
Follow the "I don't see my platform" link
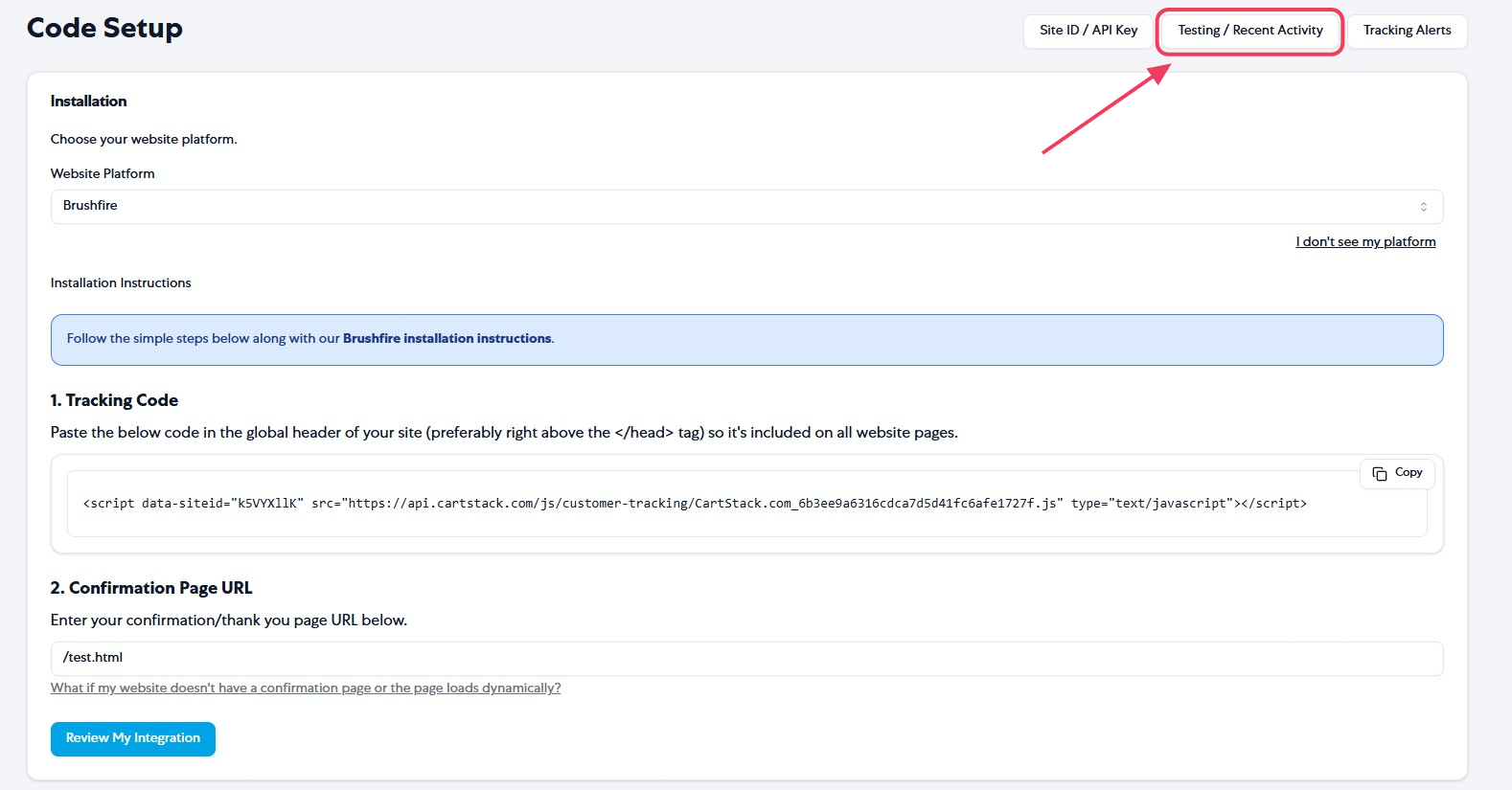[x=1365, y=241]
